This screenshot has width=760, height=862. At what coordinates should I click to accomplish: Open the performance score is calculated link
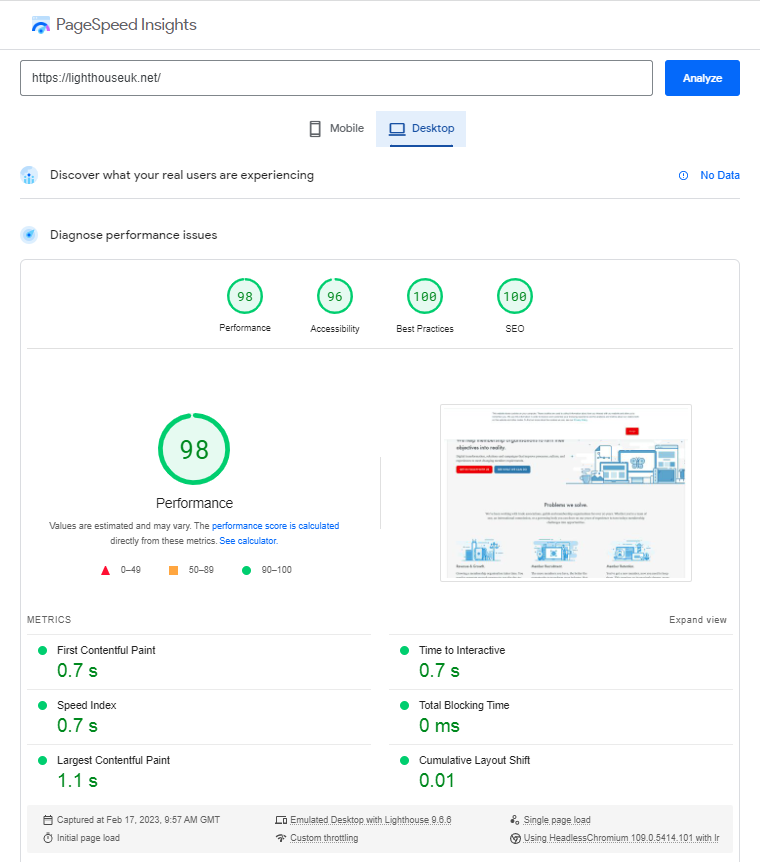(x=276, y=526)
